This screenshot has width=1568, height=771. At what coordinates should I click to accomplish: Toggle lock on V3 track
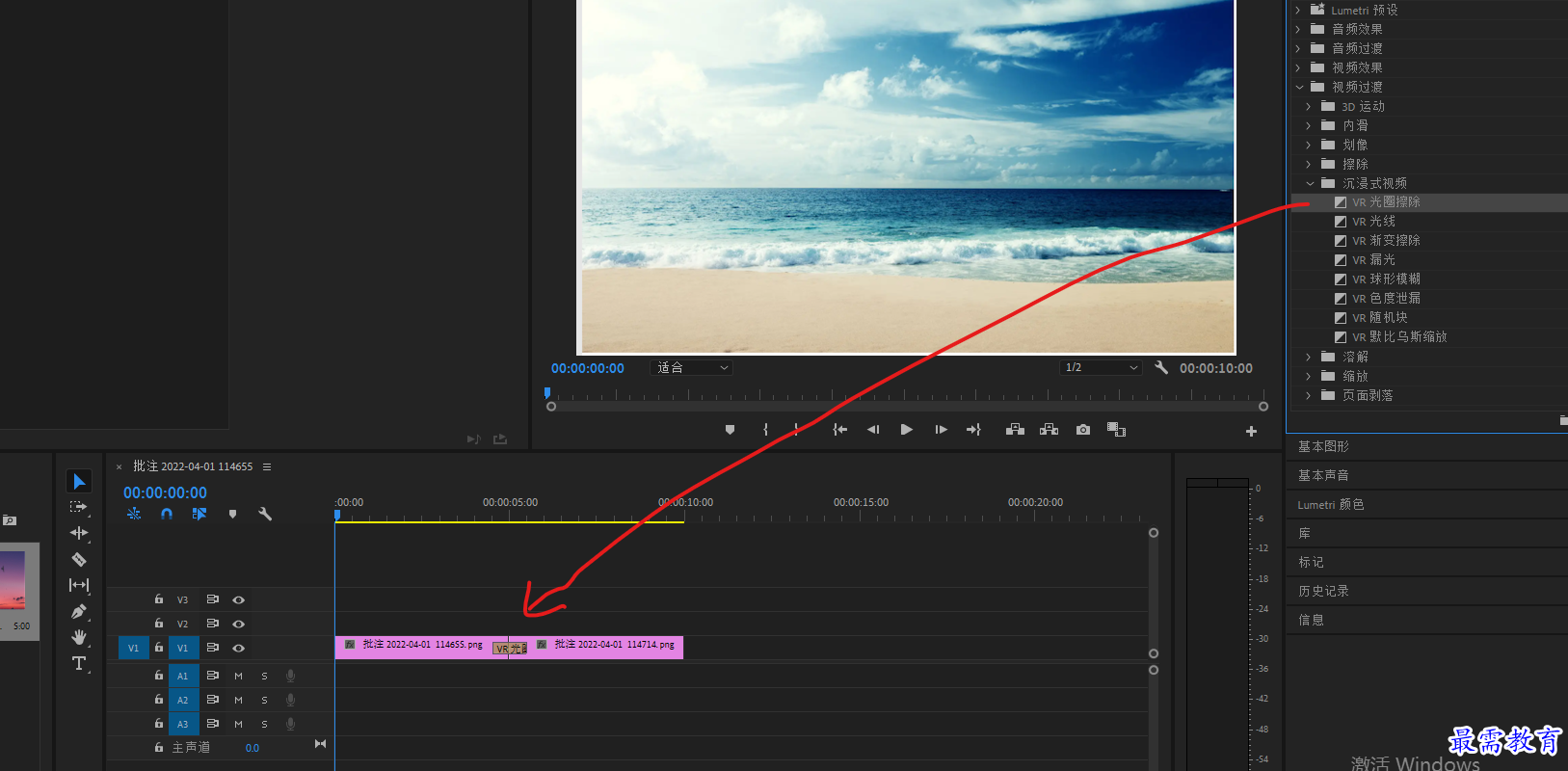(159, 598)
